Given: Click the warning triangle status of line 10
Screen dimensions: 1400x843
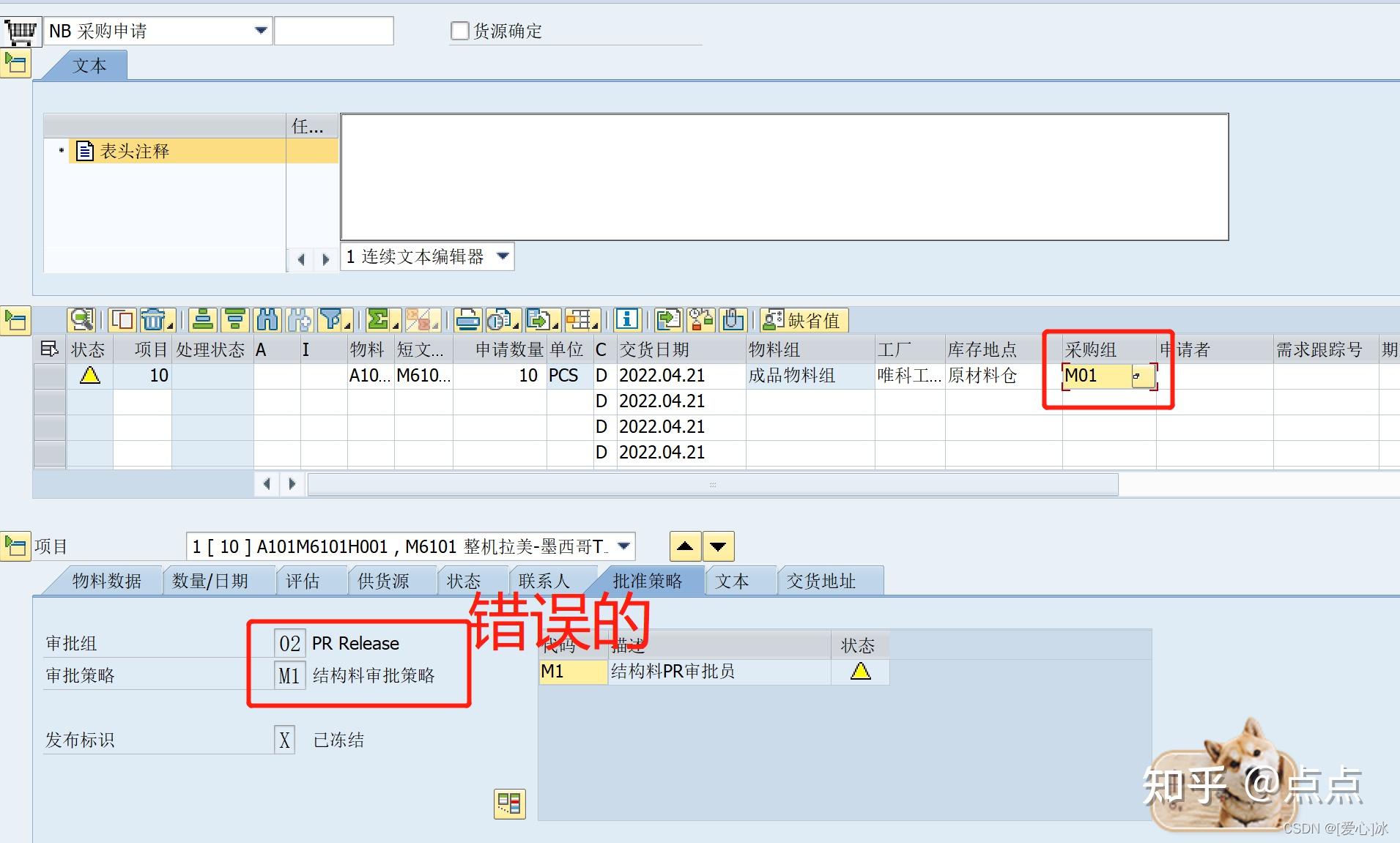Looking at the screenshot, I should pyautogui.click(x=89, y=376).
